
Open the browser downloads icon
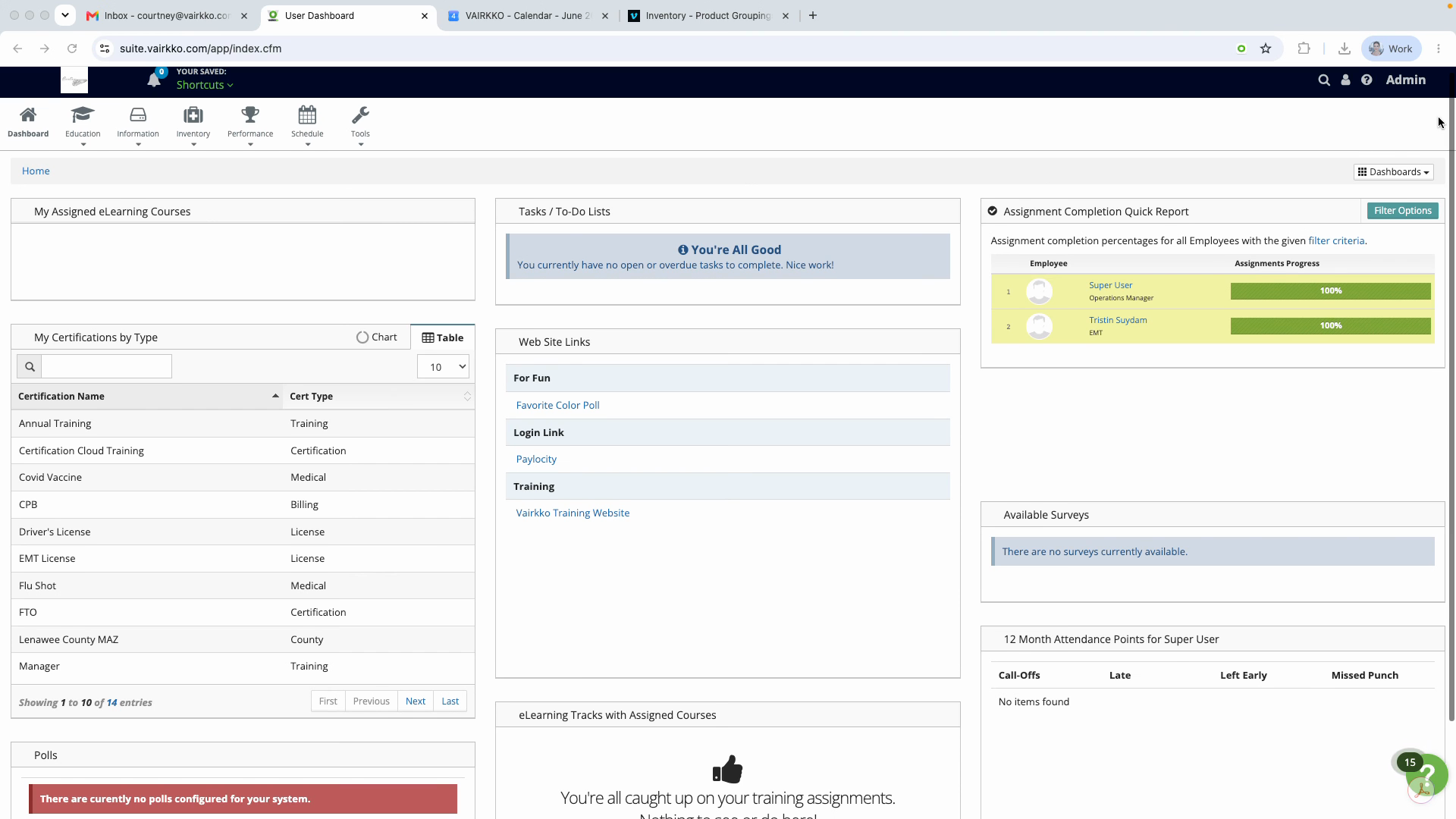pos(1344,49)
